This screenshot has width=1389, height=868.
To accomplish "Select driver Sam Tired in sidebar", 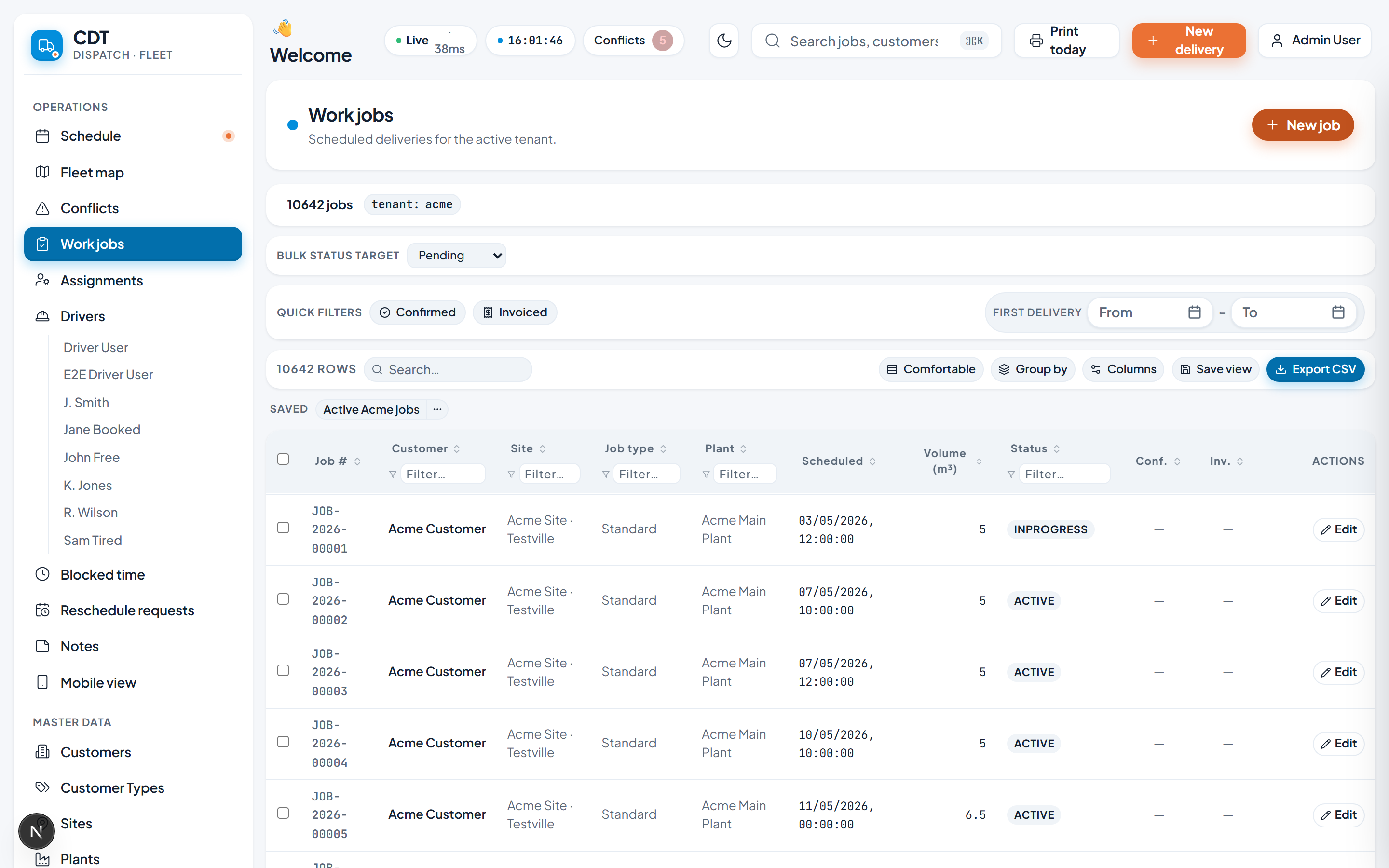I will [x=93, y=540].
